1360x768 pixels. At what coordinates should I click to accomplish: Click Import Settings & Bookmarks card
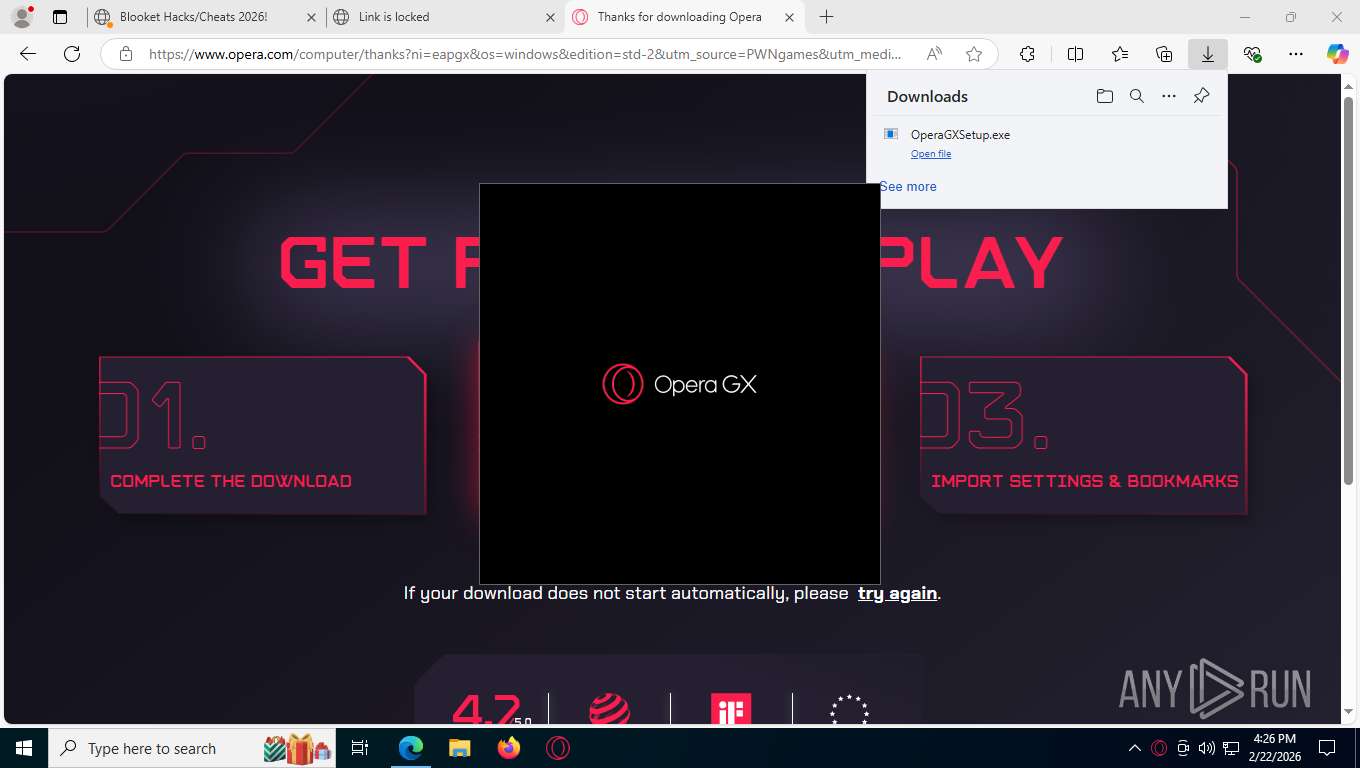1084,435
